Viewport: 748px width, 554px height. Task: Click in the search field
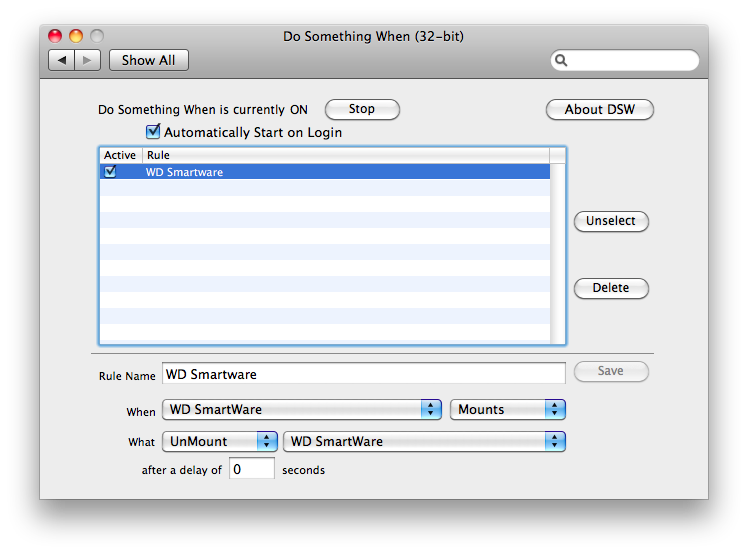625,60
